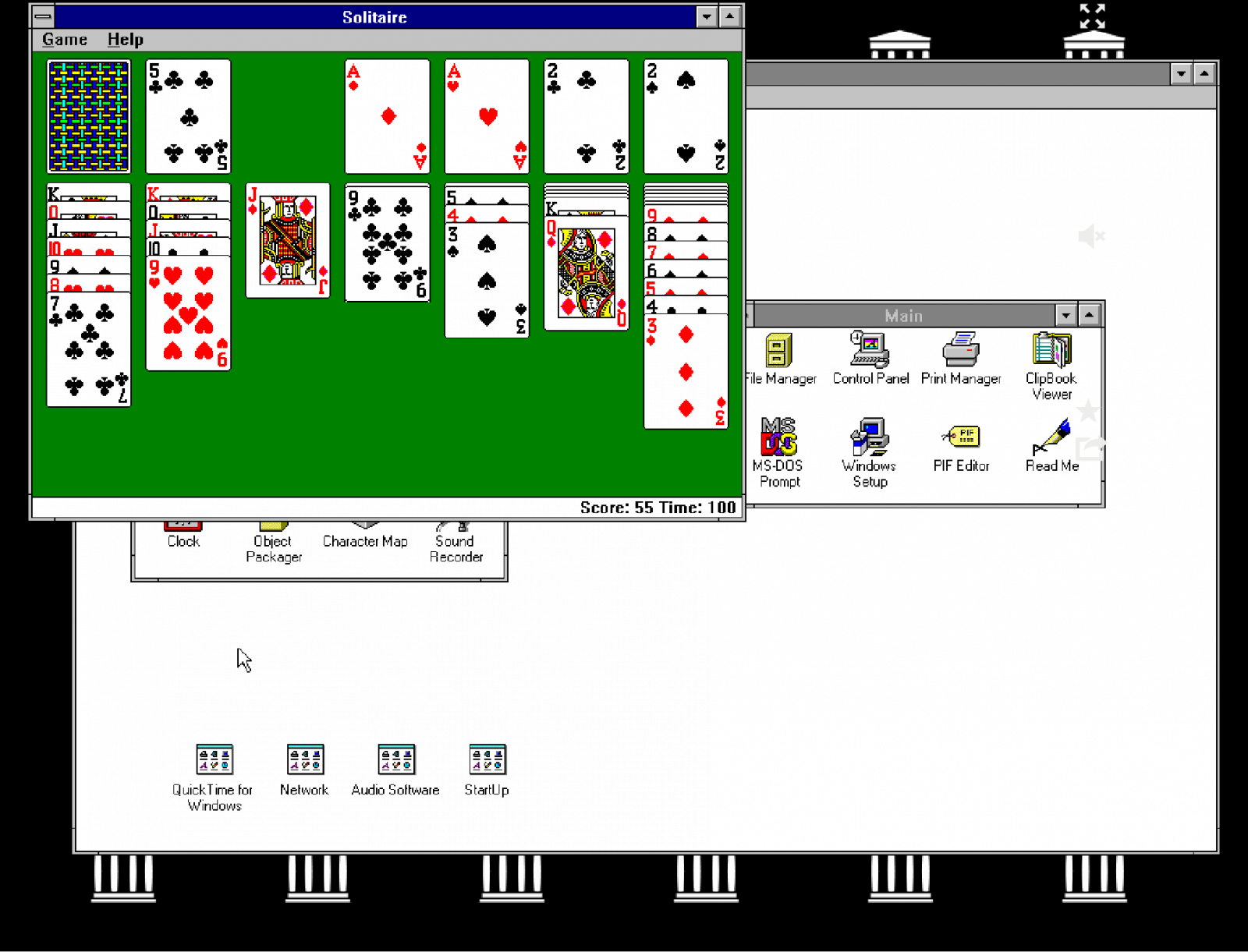Select the Windows Setup icon in Main

click(870, 453)
